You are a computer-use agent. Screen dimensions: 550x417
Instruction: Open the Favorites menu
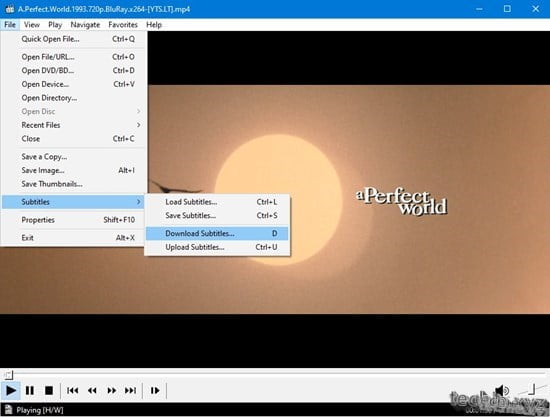click(x=123, y=25)
